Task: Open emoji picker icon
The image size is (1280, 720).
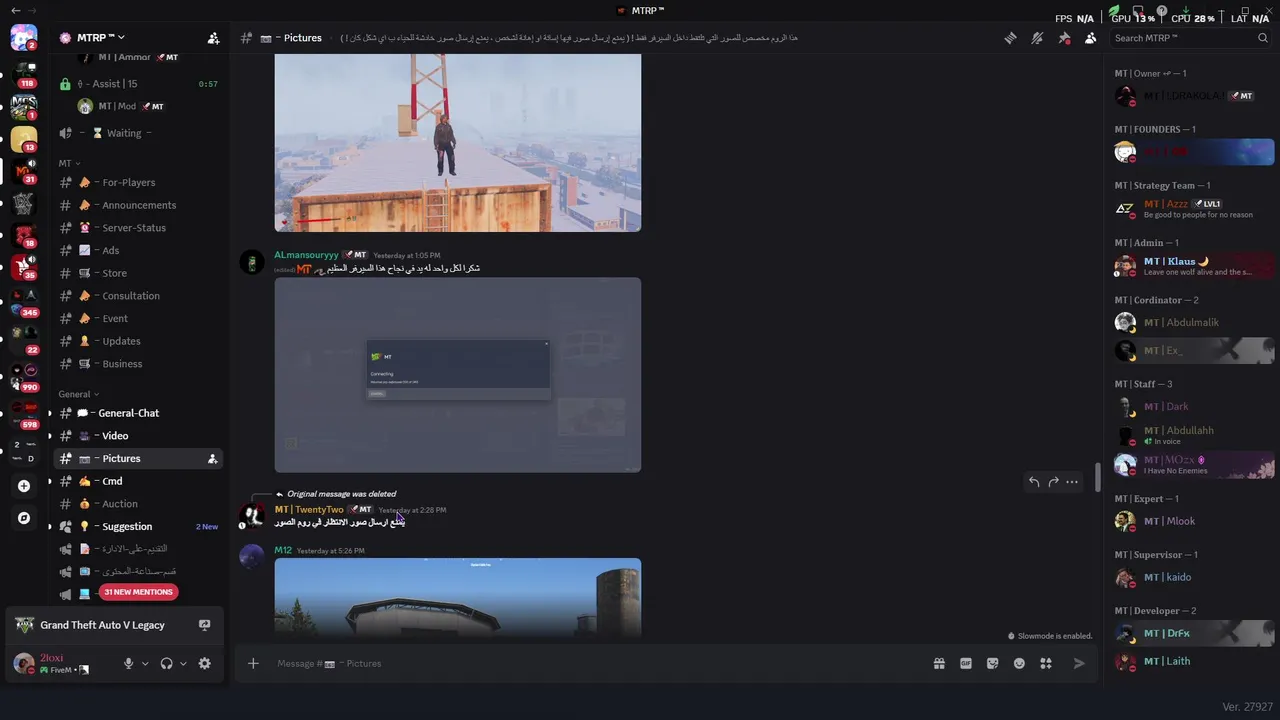Action: tap(1019, 663)
